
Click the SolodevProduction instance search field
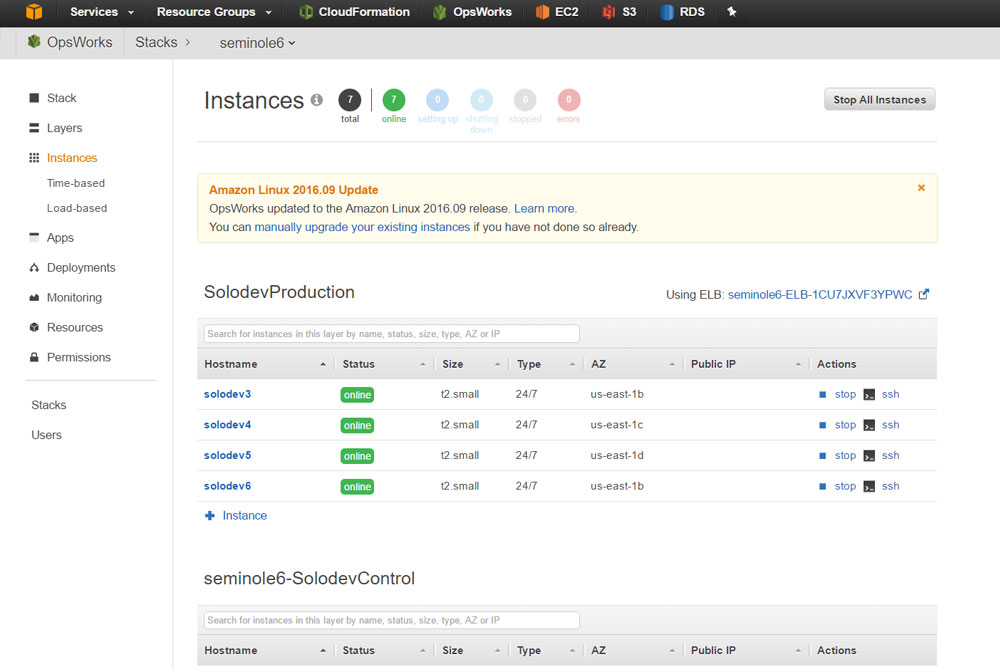coord(389,333)
